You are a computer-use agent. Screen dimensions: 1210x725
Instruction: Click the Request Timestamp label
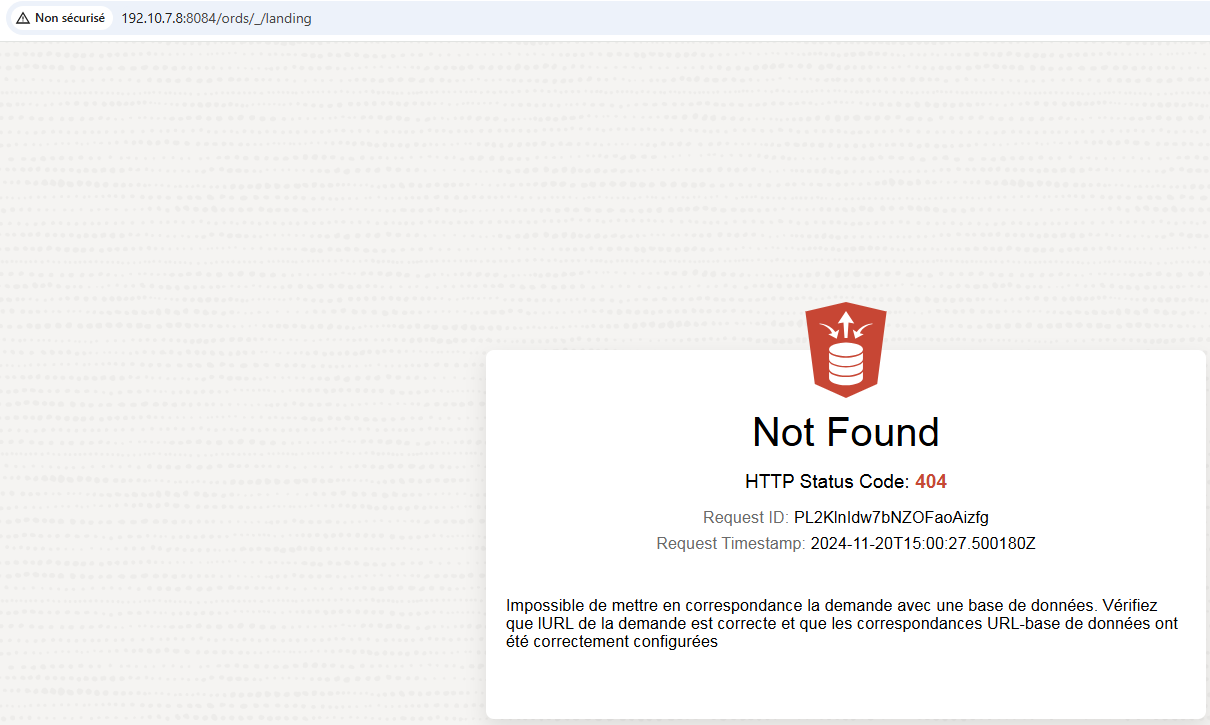731,544
